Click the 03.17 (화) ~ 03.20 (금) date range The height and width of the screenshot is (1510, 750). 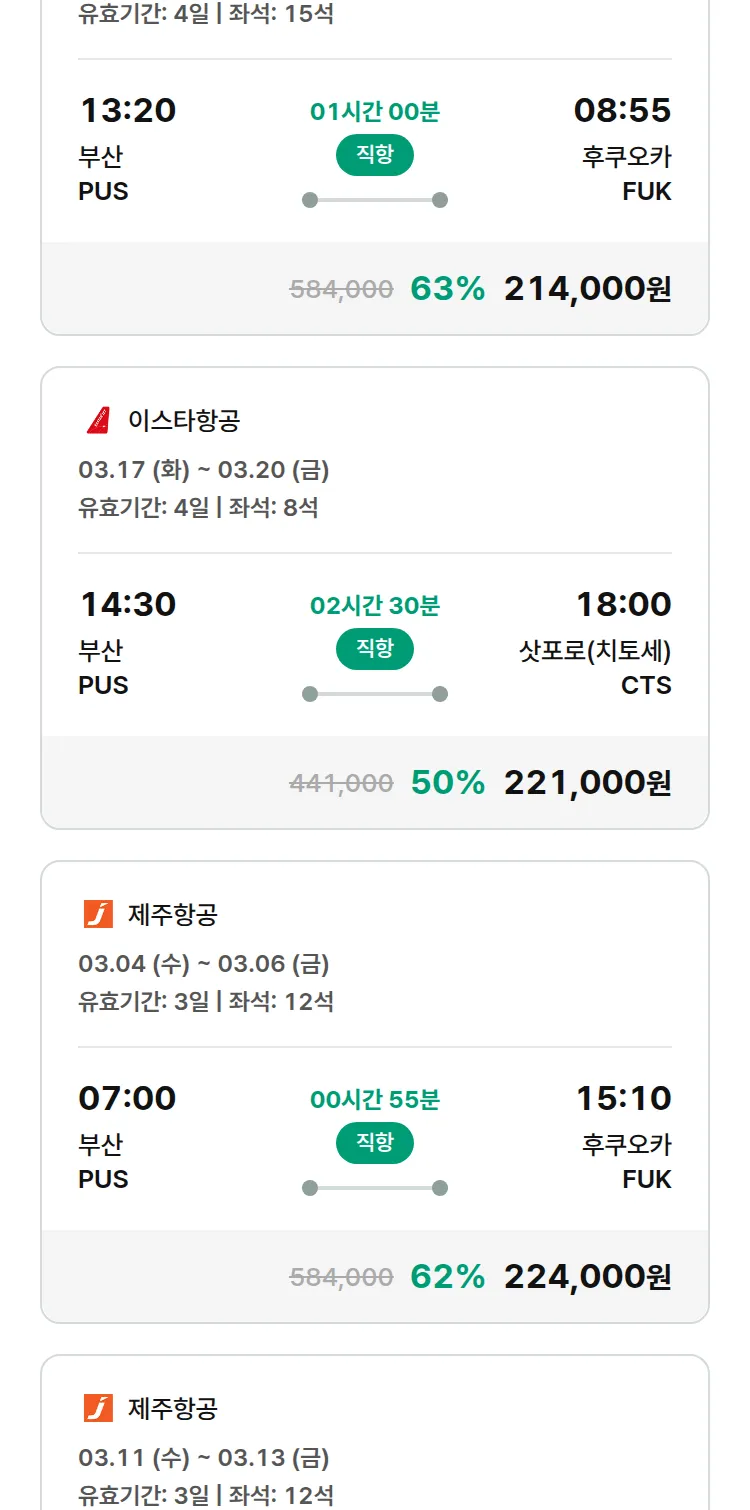[x=204, y=470]
